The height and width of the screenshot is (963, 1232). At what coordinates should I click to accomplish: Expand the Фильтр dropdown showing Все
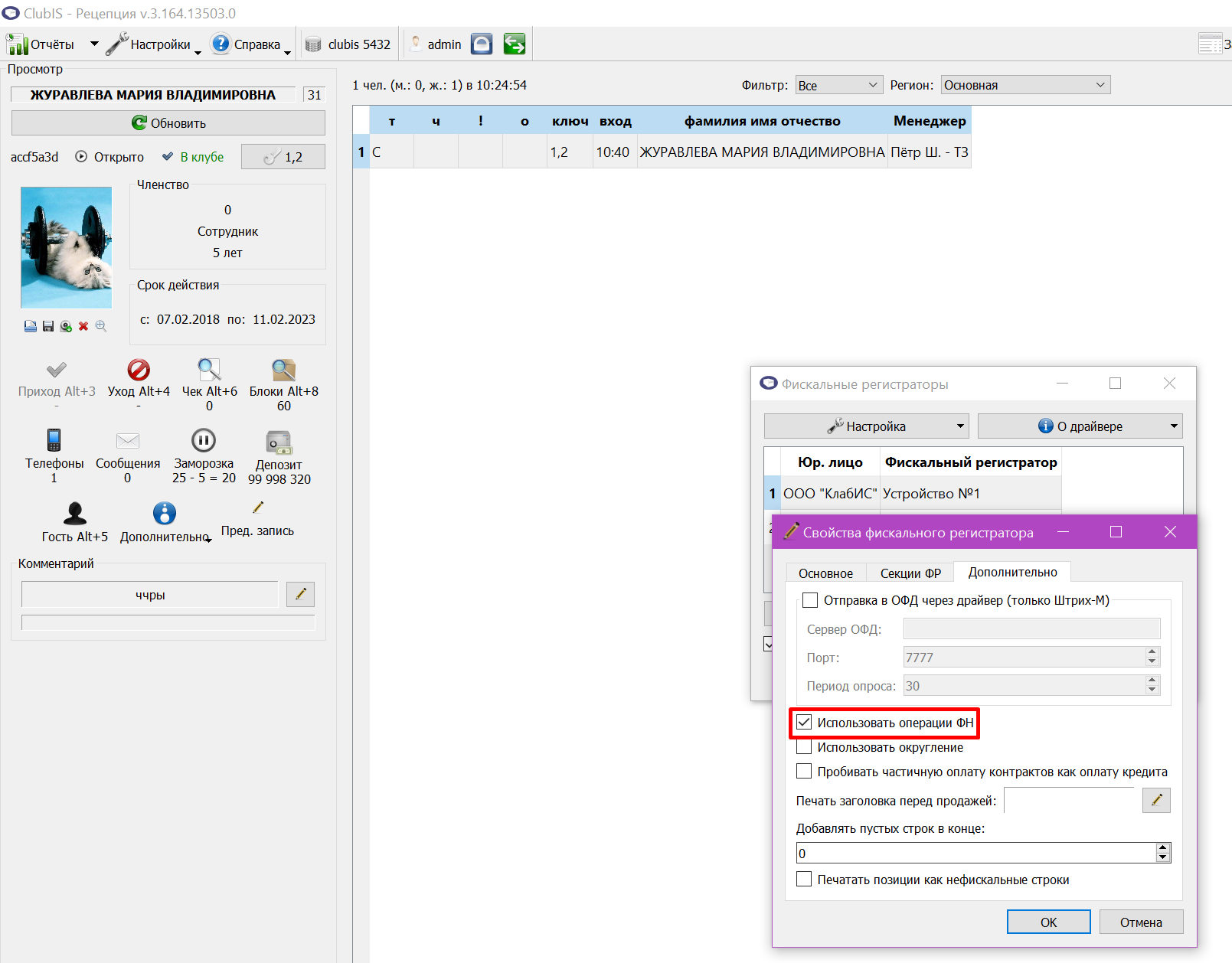(x=839, y=85)
